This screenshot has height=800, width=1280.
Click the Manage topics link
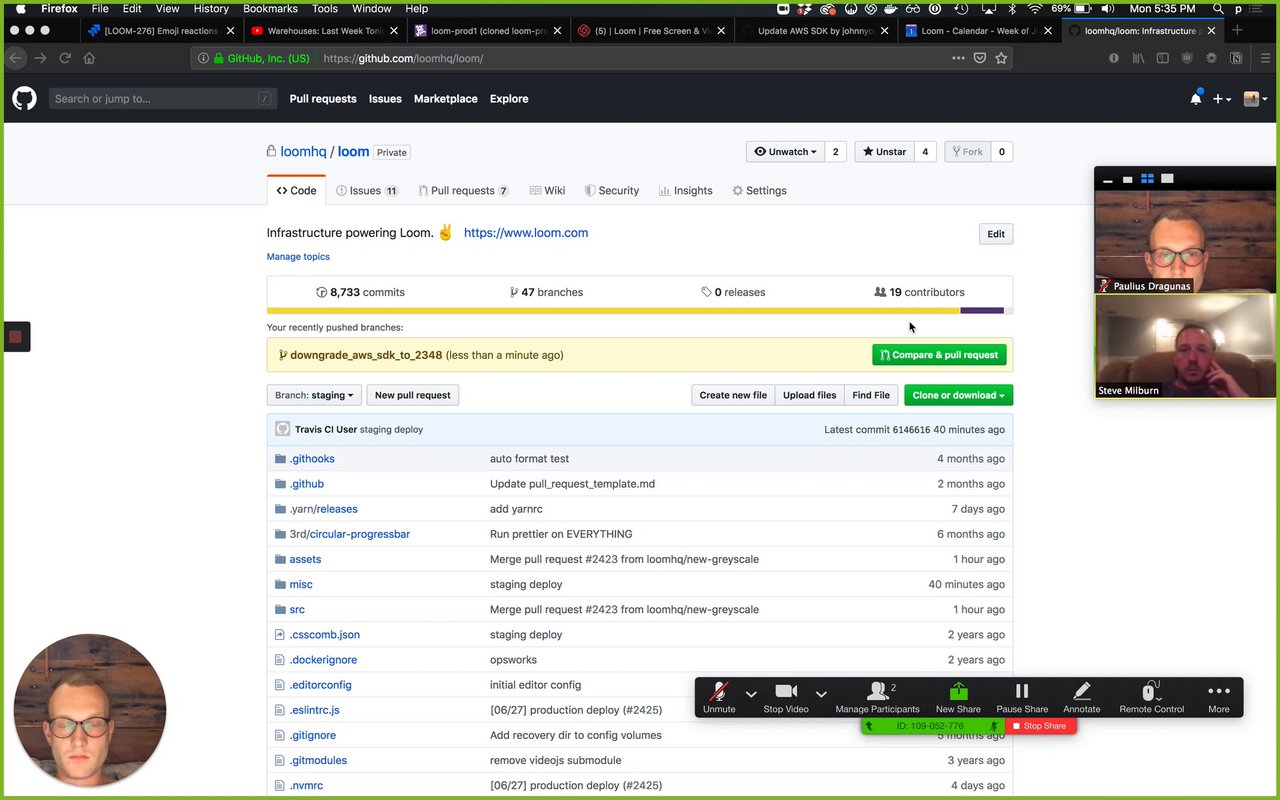(298, 257)
